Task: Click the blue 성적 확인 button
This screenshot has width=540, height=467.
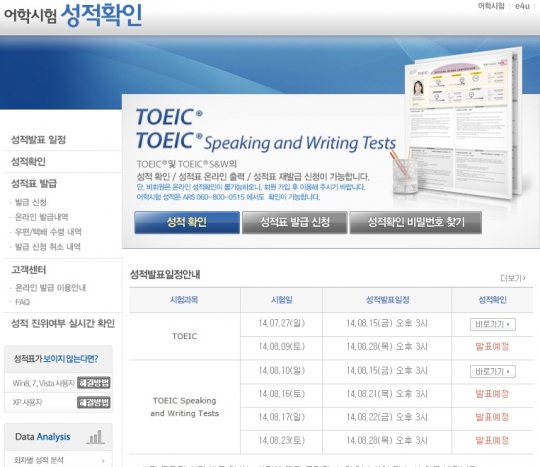Action: tap(187, 222)
